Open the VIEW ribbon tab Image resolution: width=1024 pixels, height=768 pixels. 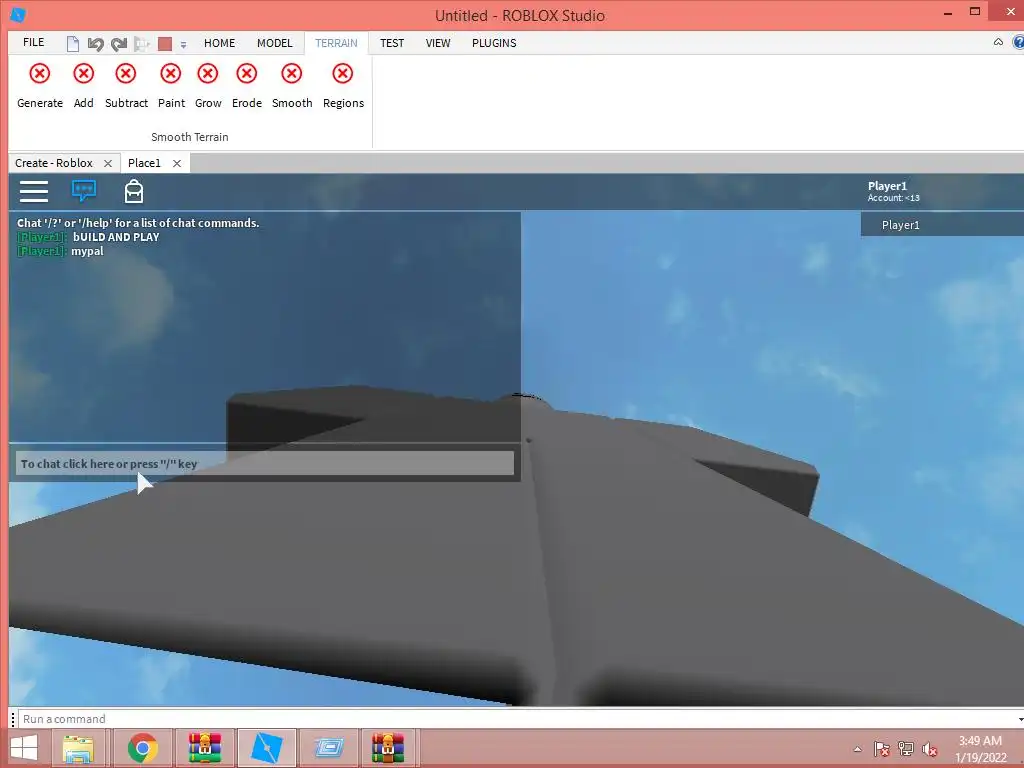[x=438, y=43]
